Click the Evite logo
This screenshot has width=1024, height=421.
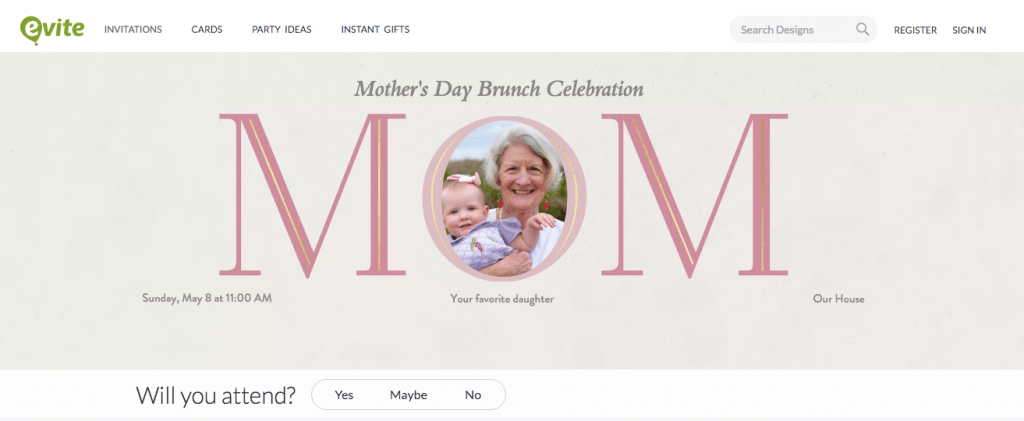click(52, 28)
